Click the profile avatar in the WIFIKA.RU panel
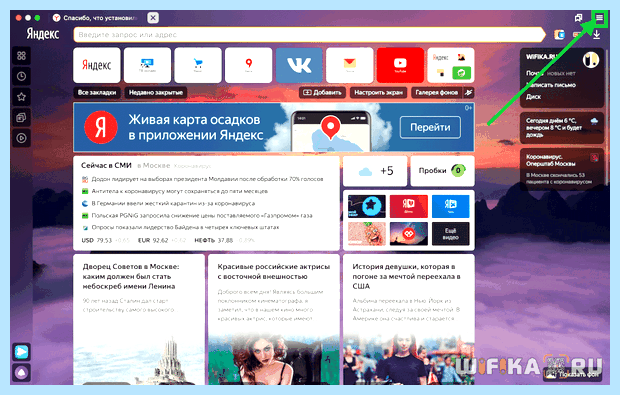 coord(590,60)
